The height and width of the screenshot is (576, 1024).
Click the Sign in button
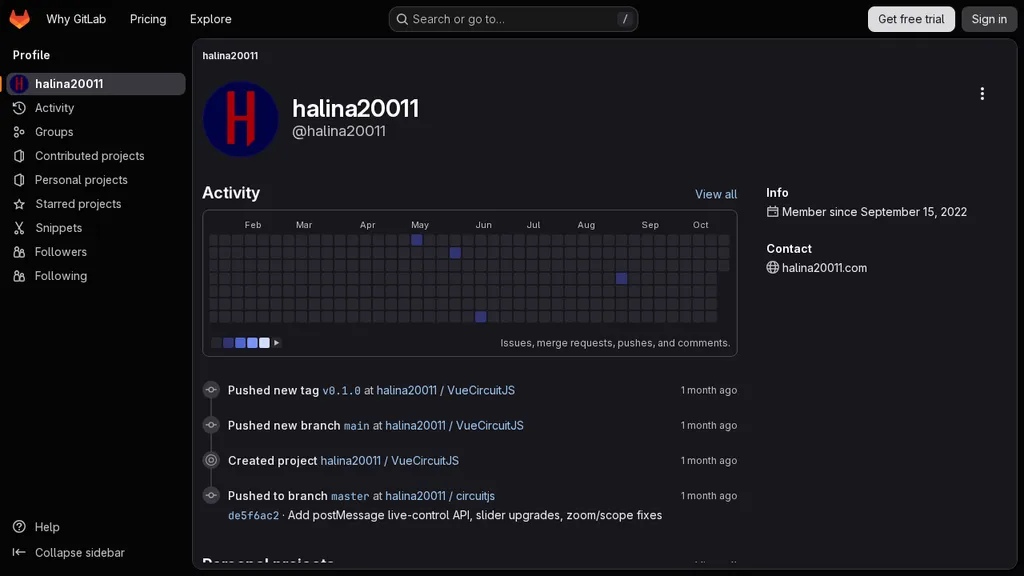989,19
